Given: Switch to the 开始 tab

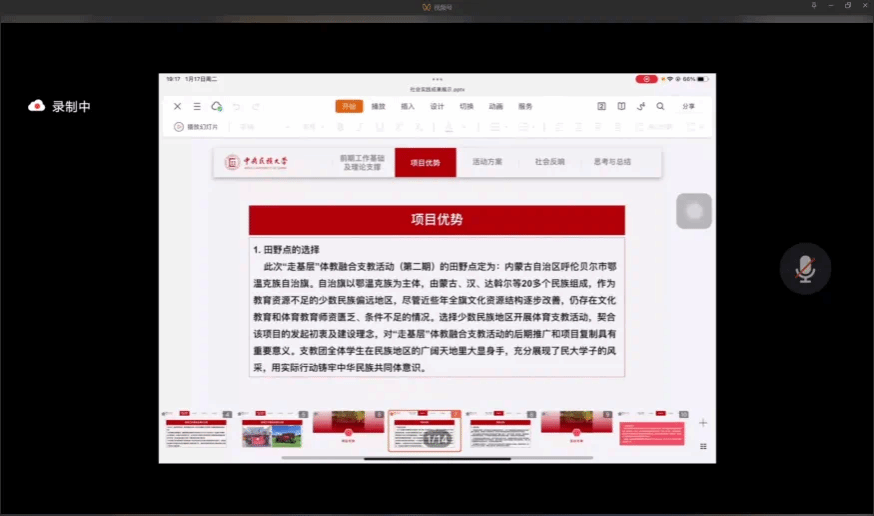Looking at the screenshot, I should 348,106.
